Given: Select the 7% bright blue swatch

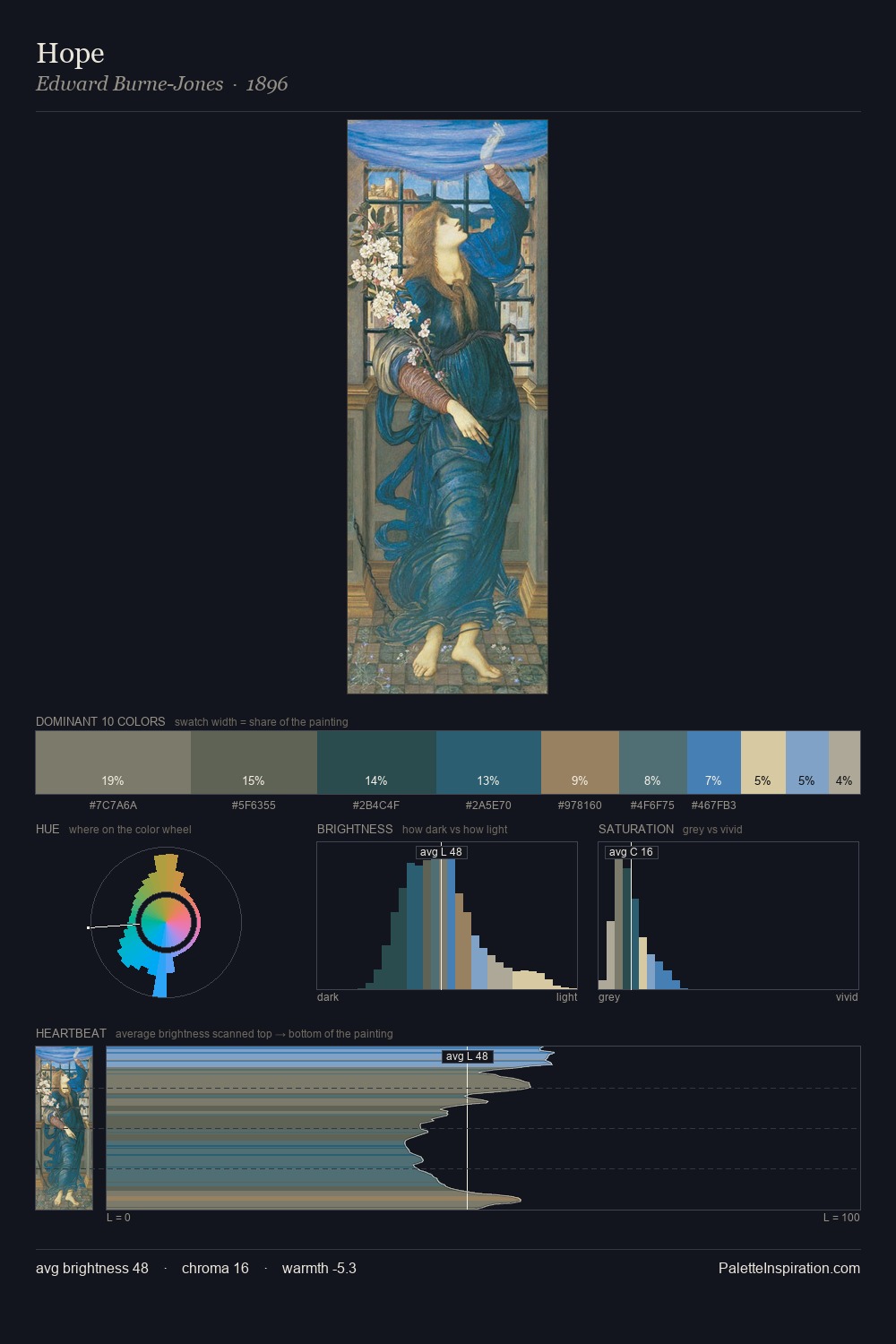Looking at the screenshot, I should tap(714, 762).
